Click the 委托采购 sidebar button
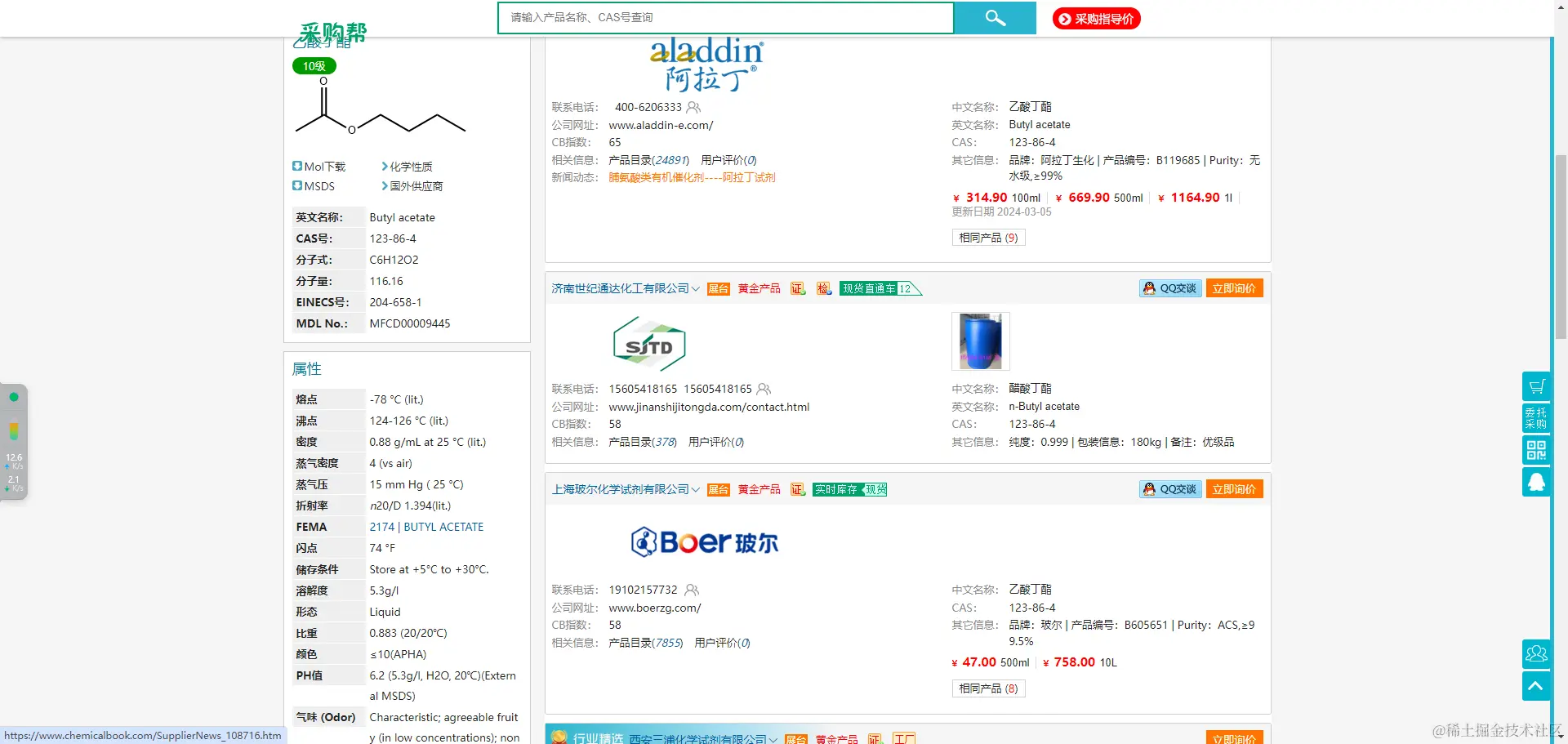1568x744 pixels. point(1536,418)
